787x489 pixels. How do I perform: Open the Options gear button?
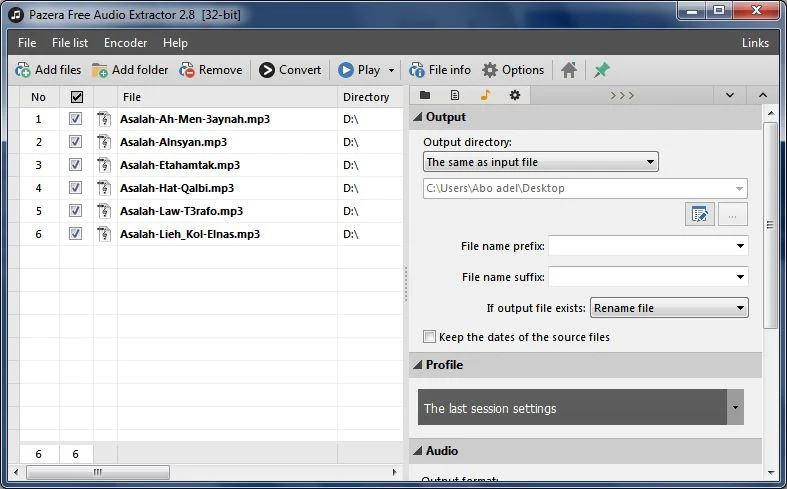(513, 70)
